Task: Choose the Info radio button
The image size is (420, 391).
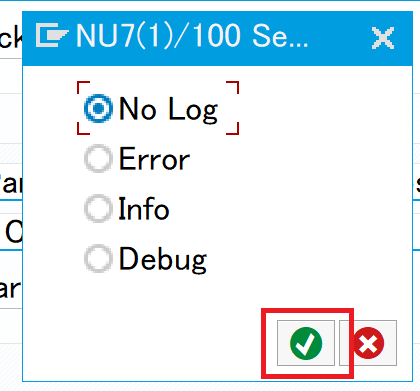Action: coord(98,208)
